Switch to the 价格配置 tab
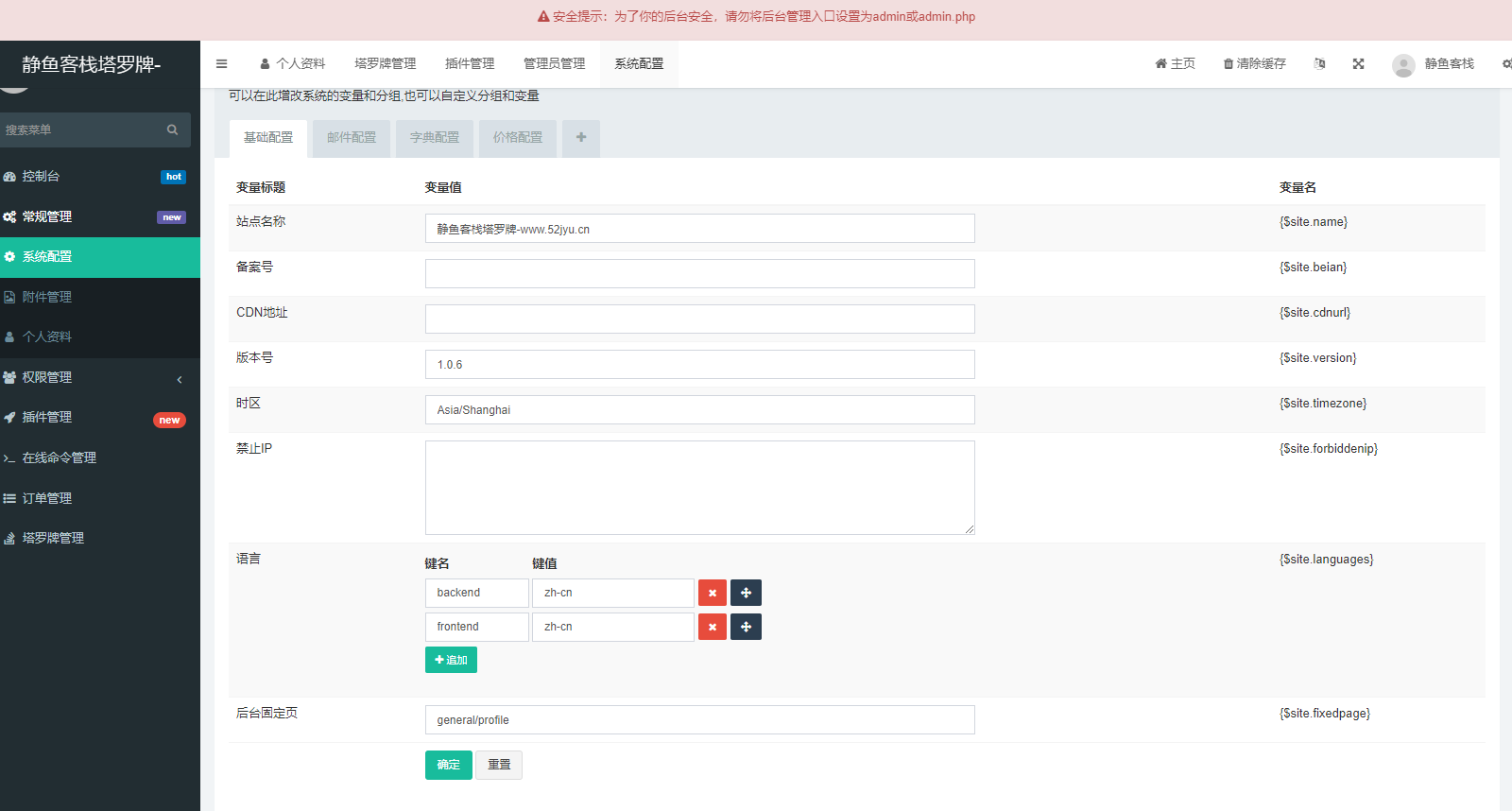Viewport: 1512px width, 811px height. [517, 138]
